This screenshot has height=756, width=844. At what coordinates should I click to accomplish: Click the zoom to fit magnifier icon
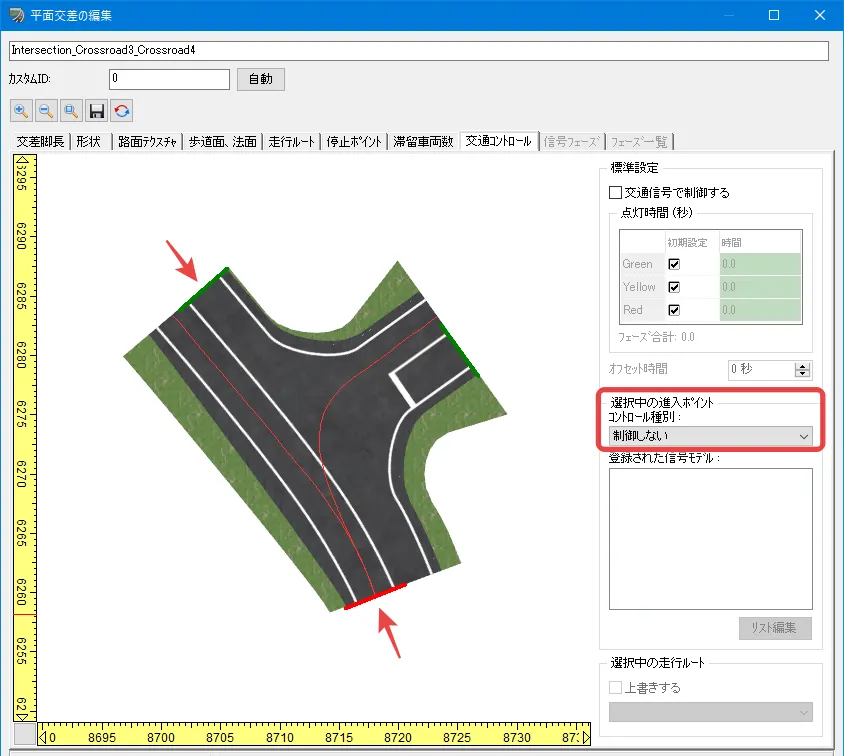(x=71, y=110)
